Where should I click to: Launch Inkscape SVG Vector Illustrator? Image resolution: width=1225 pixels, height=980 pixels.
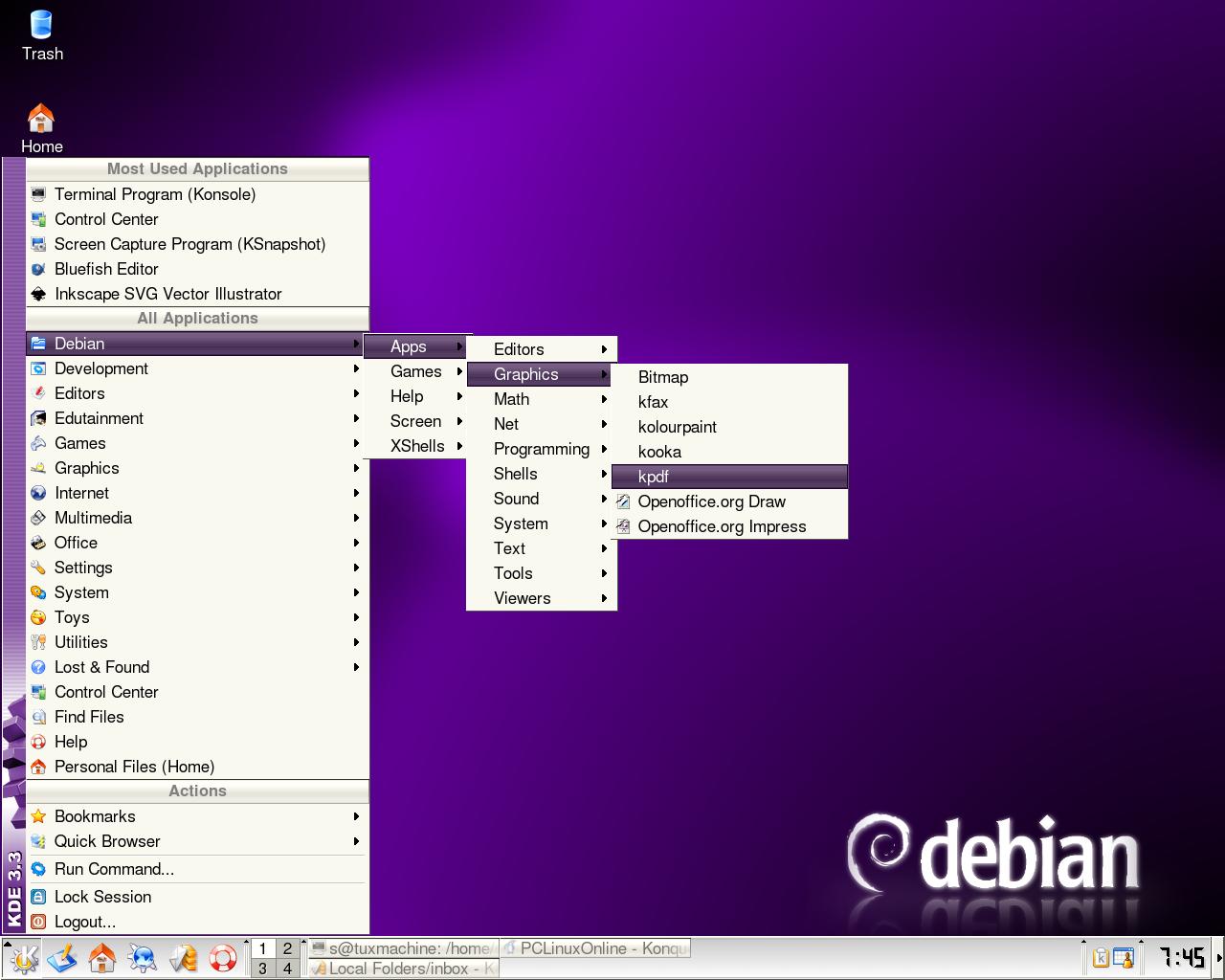click(x=197, y=294)
